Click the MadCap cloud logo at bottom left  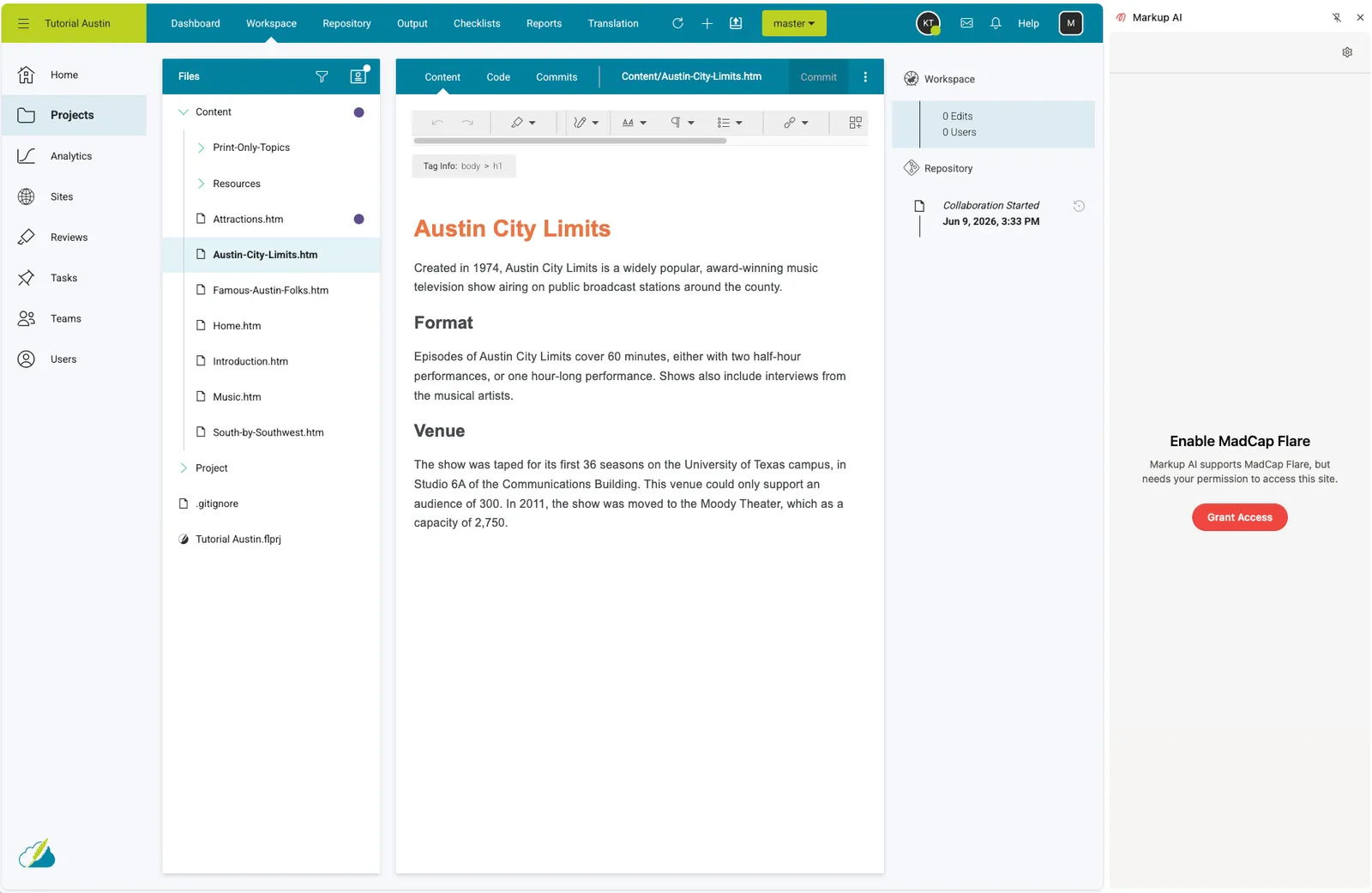click(37, 854)
